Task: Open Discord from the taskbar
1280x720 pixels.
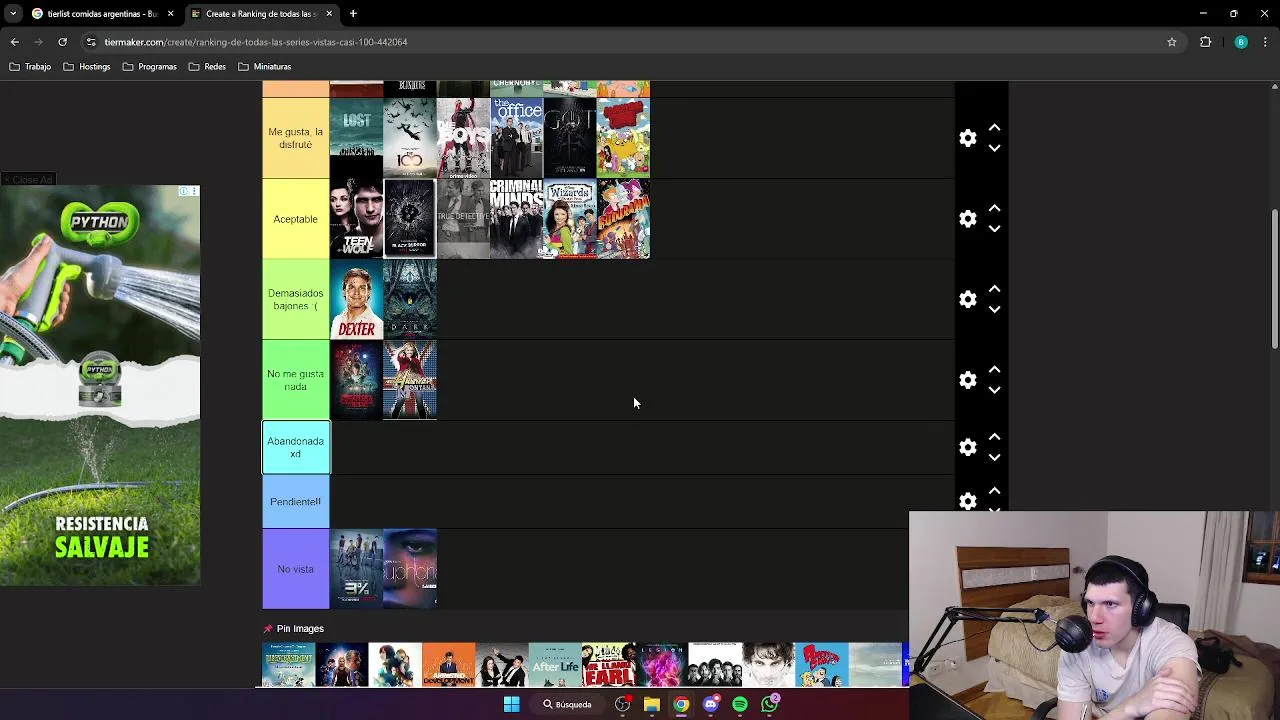Action: click(x=711, y=704)
